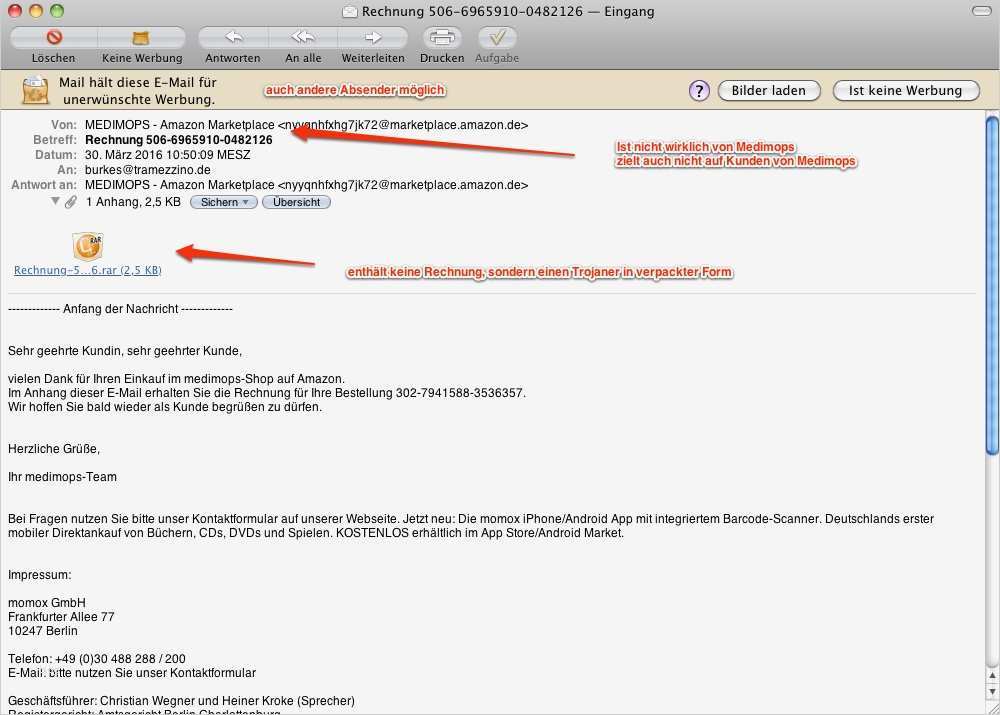The image size is (1000, 715).
Task: Click 'Mail hält diese E-Mail für' banner text
Action: click(x=138, y=82)
